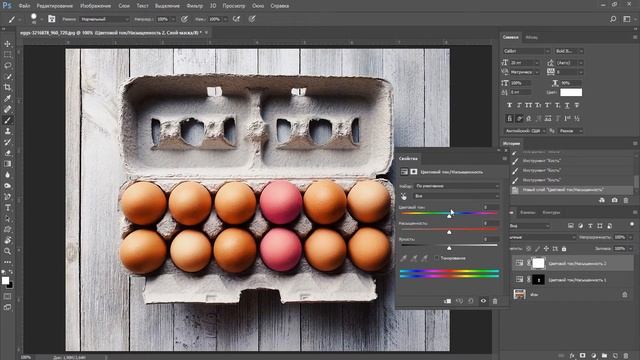Open the brush preset picker arrow

42,19
